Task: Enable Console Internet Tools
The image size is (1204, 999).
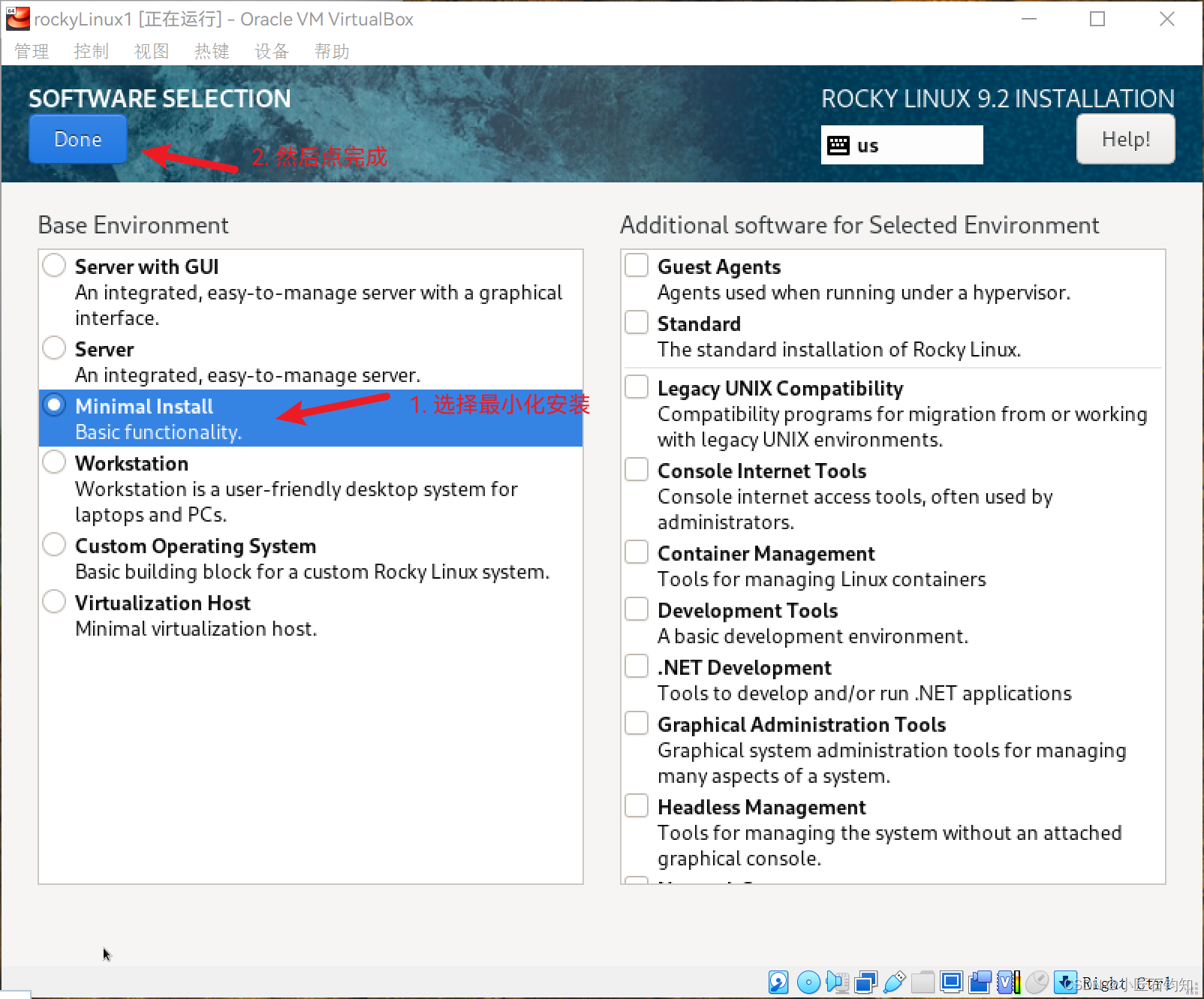Action: (637, 469)
